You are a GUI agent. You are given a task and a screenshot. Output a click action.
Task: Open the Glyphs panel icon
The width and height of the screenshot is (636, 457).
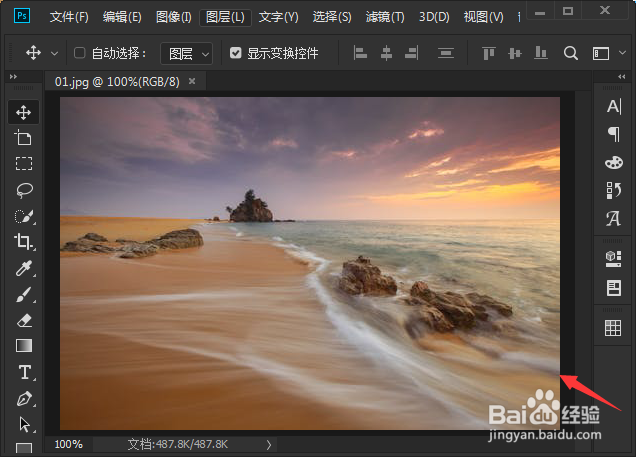(x=613, y=219)
